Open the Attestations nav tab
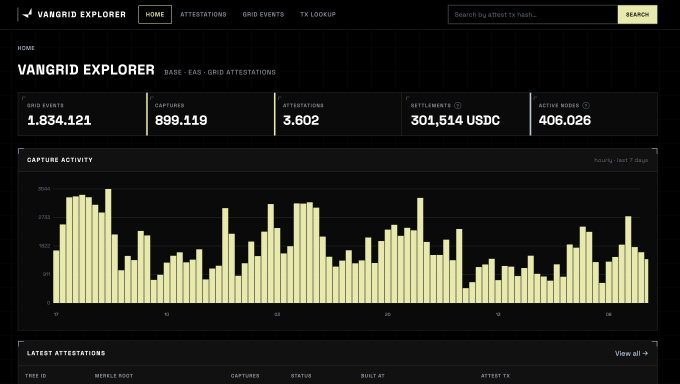The width and height of the screenshot is (680, 384). point(203,14)
